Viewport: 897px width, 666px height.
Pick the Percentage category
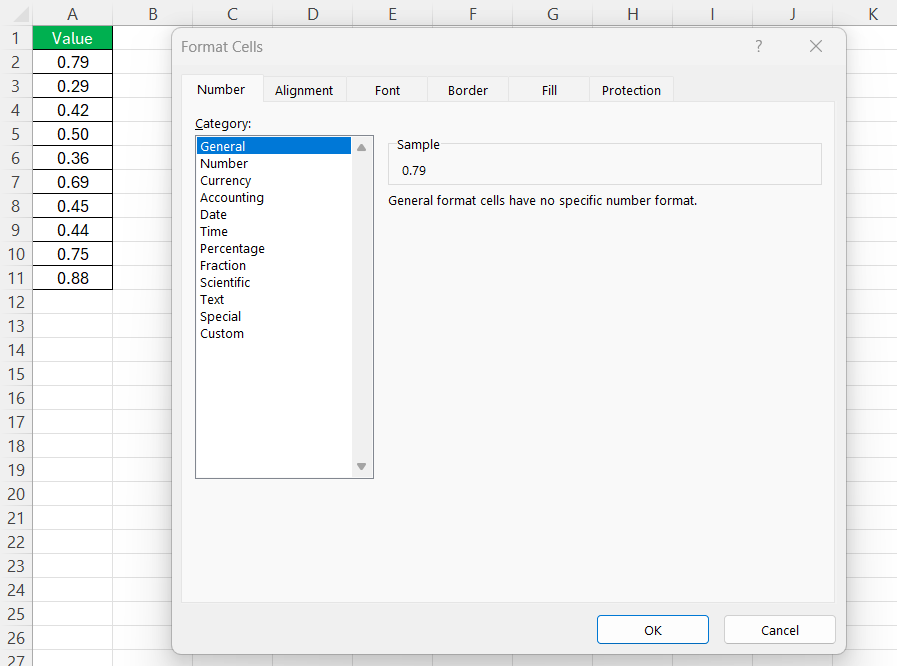point(274,248)
